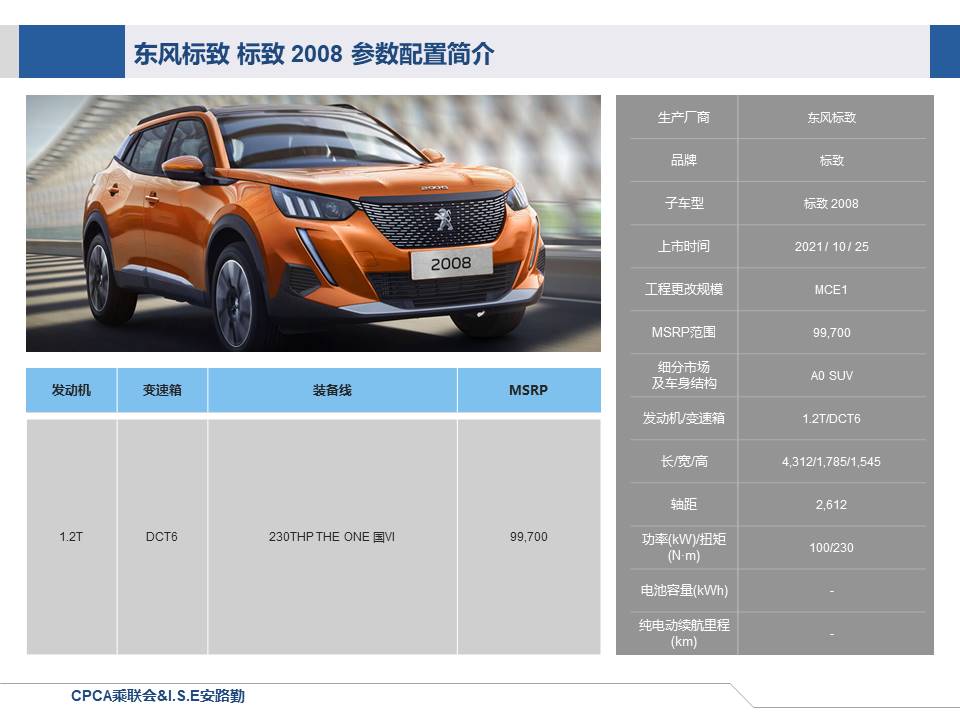
Task: Click the 电池容量(kWh) label
Action: tap(684, 590)
